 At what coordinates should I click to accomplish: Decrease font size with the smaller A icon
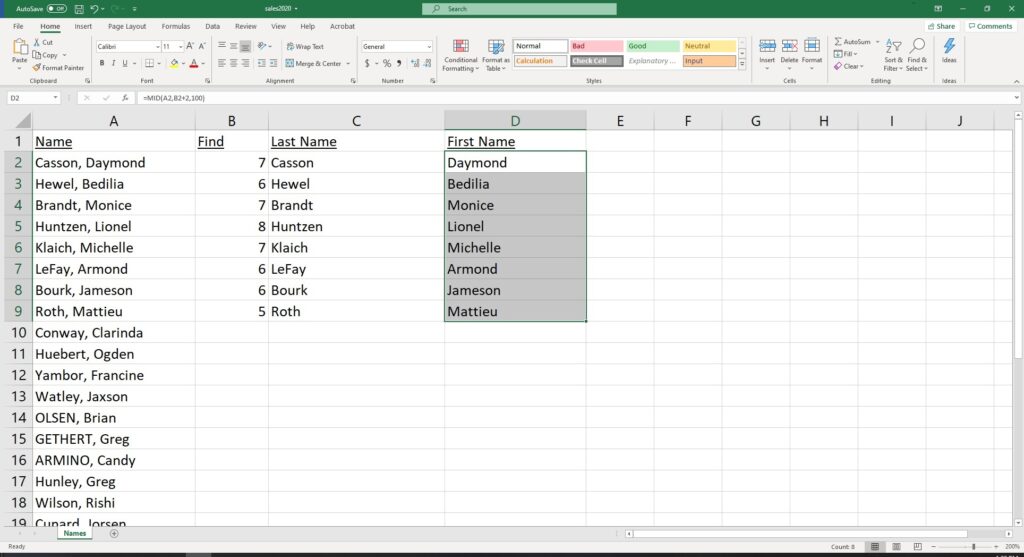coord(202,46)
